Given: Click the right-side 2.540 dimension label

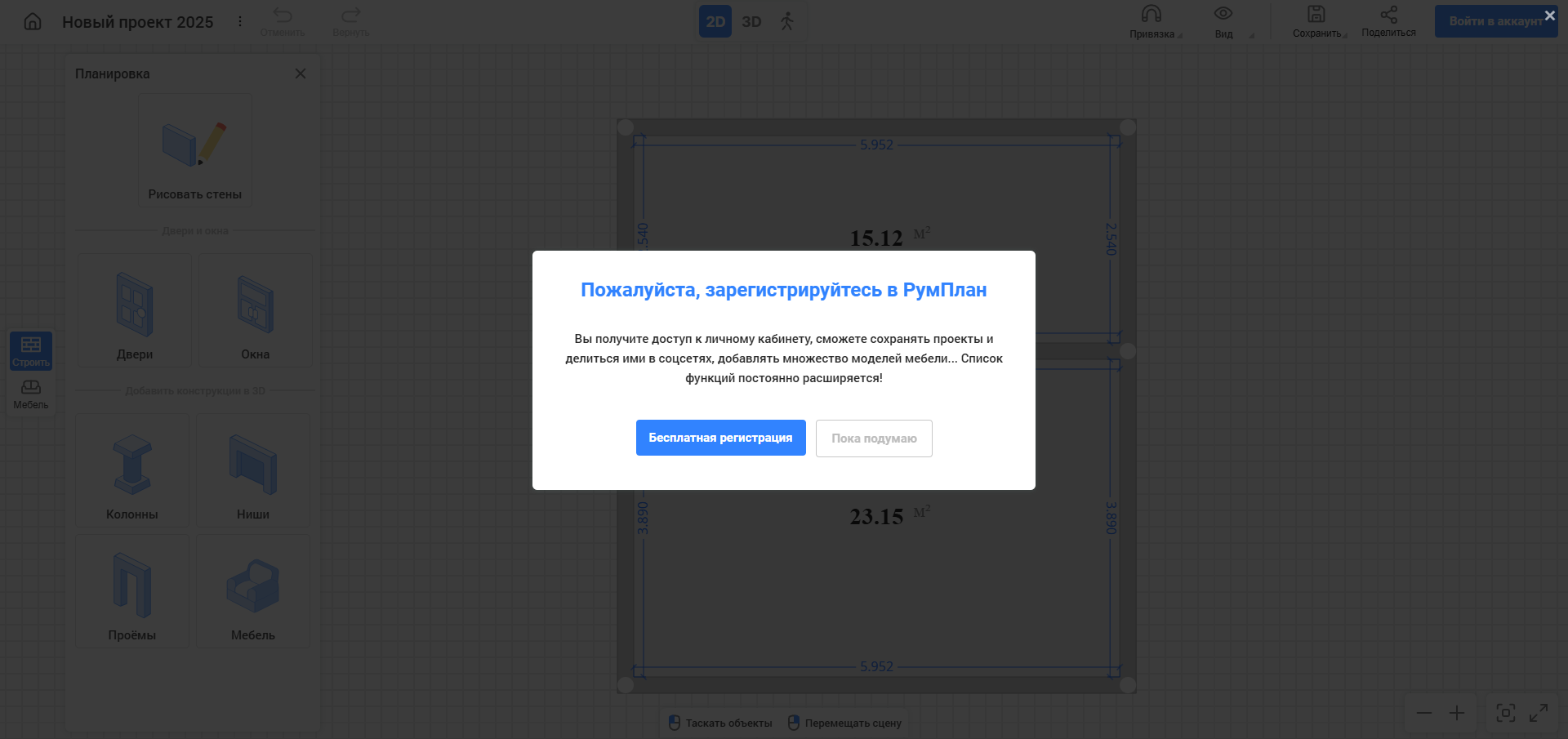Looking at the screenshot, I should 1111,238.
